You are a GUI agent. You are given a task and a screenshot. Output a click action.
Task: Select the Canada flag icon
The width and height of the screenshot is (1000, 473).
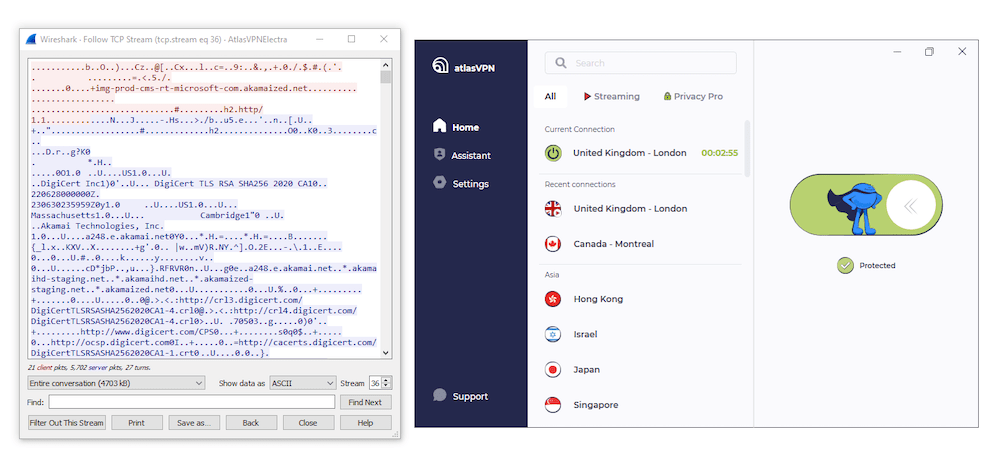pyautogui.click(x=553, y=244)
